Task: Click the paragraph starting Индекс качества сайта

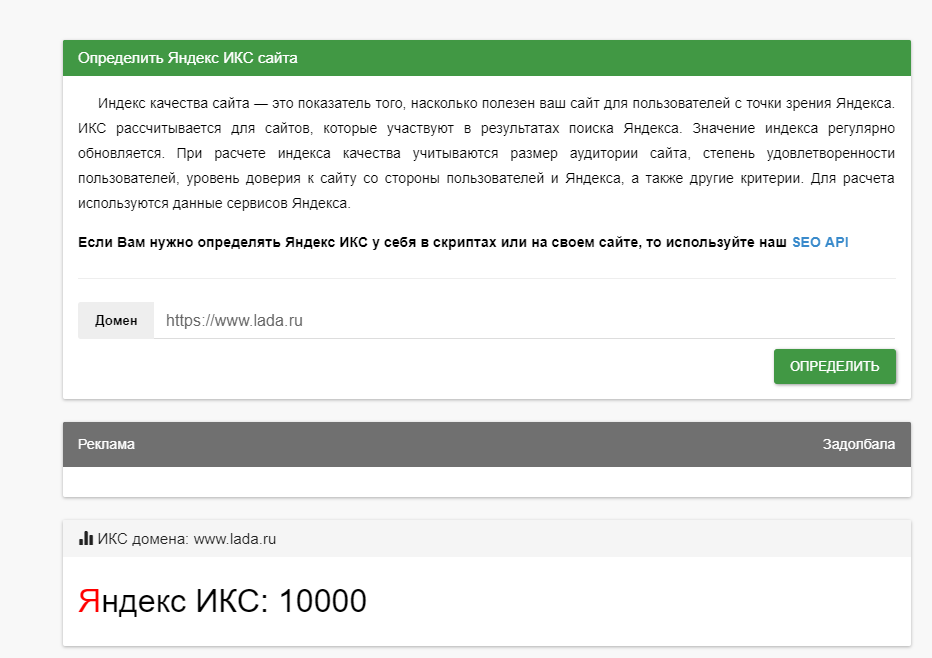Action: [486, 153]
